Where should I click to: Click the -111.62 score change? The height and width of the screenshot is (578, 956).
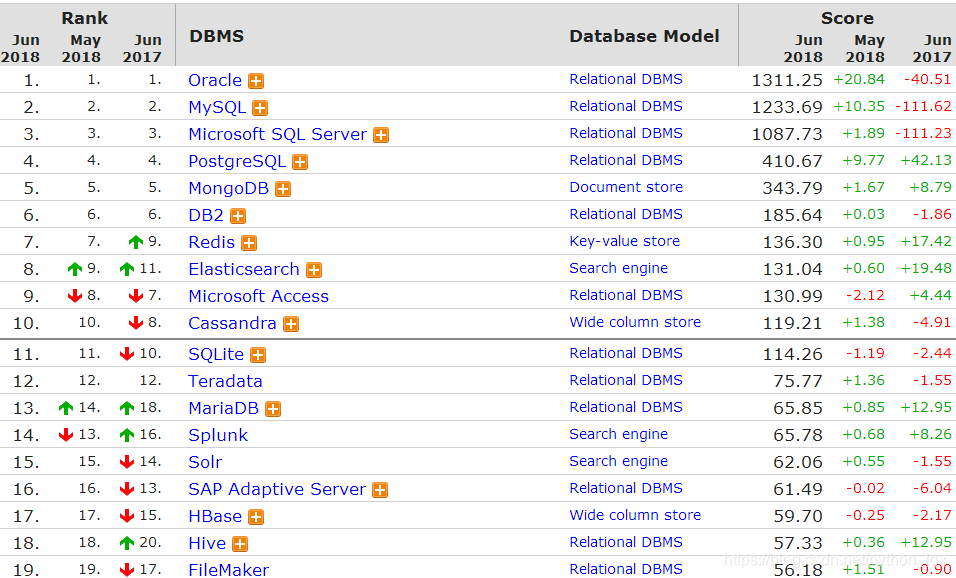(922, 107)
